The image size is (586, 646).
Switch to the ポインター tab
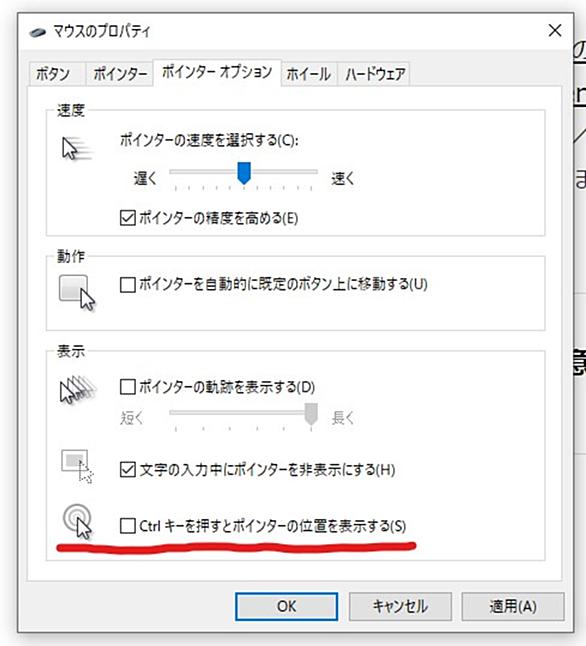pyautogui.click(x=120, y=74)
